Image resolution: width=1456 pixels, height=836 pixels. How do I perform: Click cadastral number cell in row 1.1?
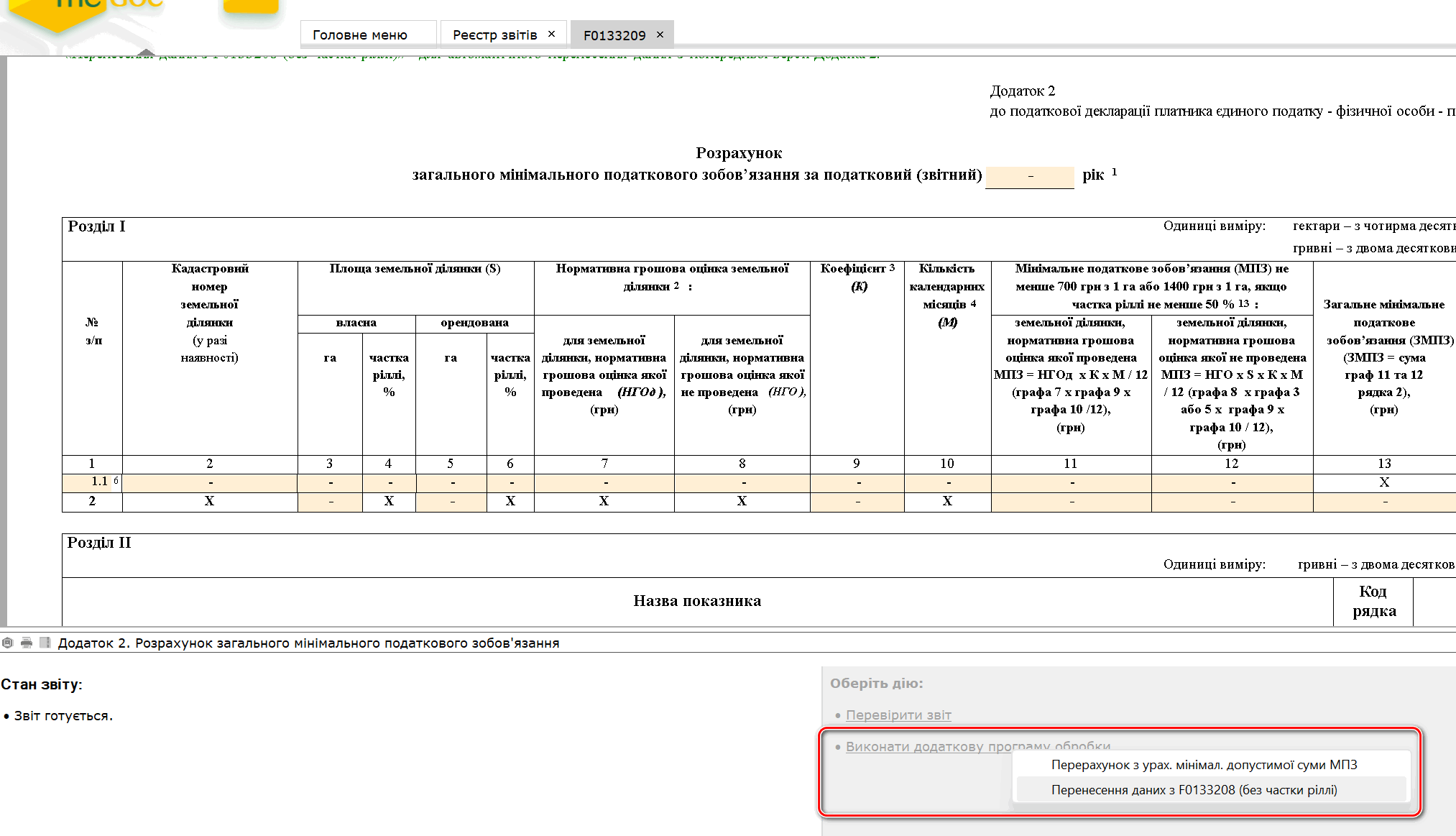click(210, 482)
